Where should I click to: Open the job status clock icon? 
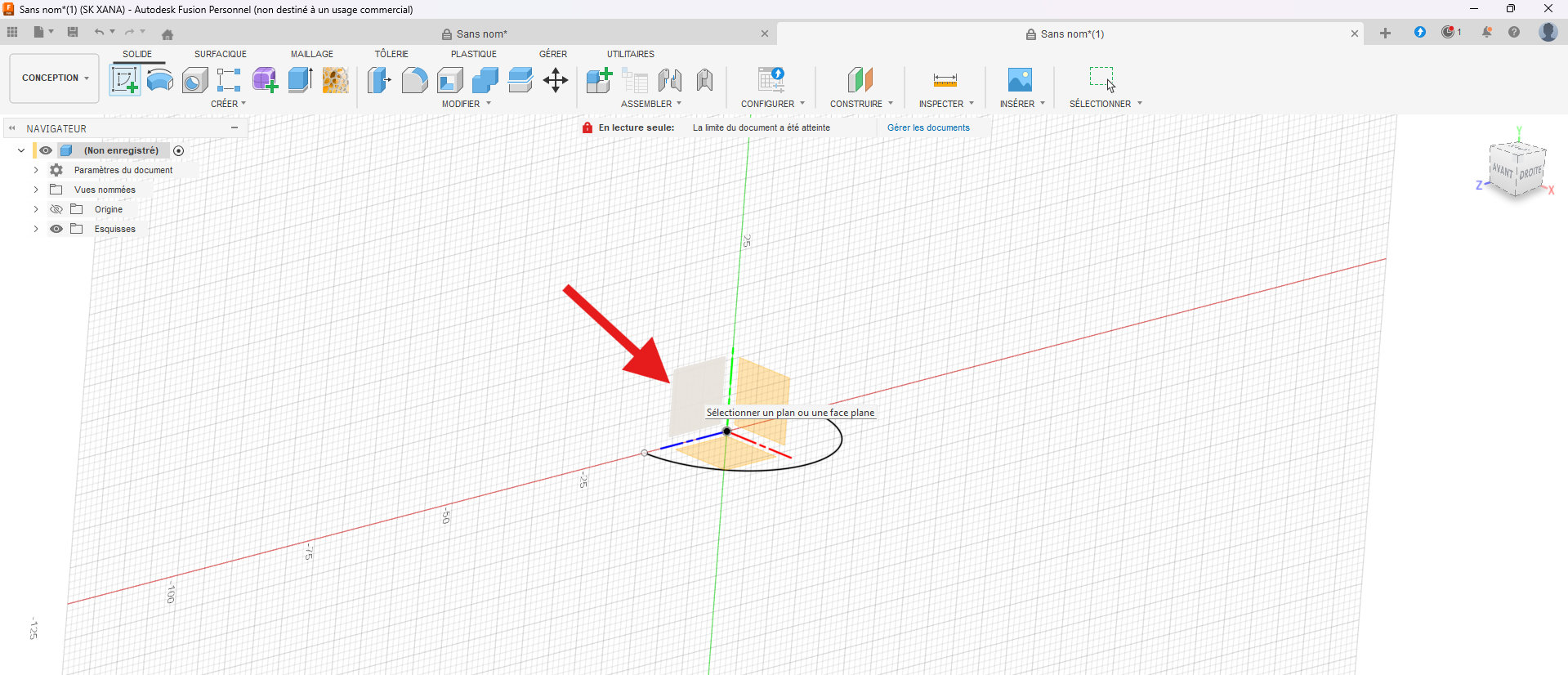point(1449,33)
